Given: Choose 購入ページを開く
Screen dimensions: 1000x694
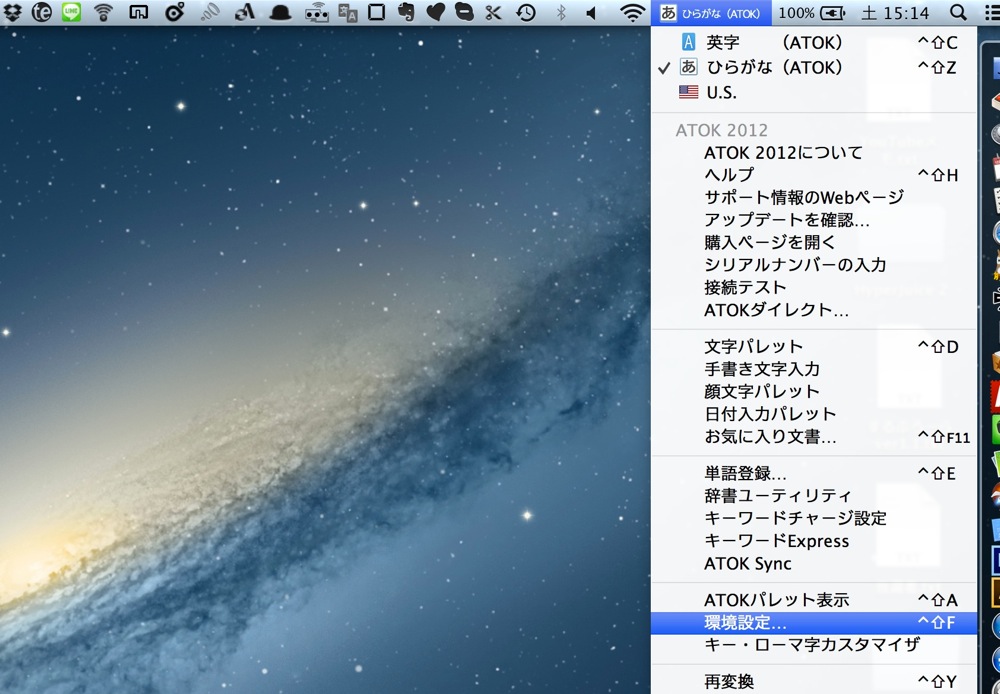Looking at the screenshot, I should click(814, 242).
